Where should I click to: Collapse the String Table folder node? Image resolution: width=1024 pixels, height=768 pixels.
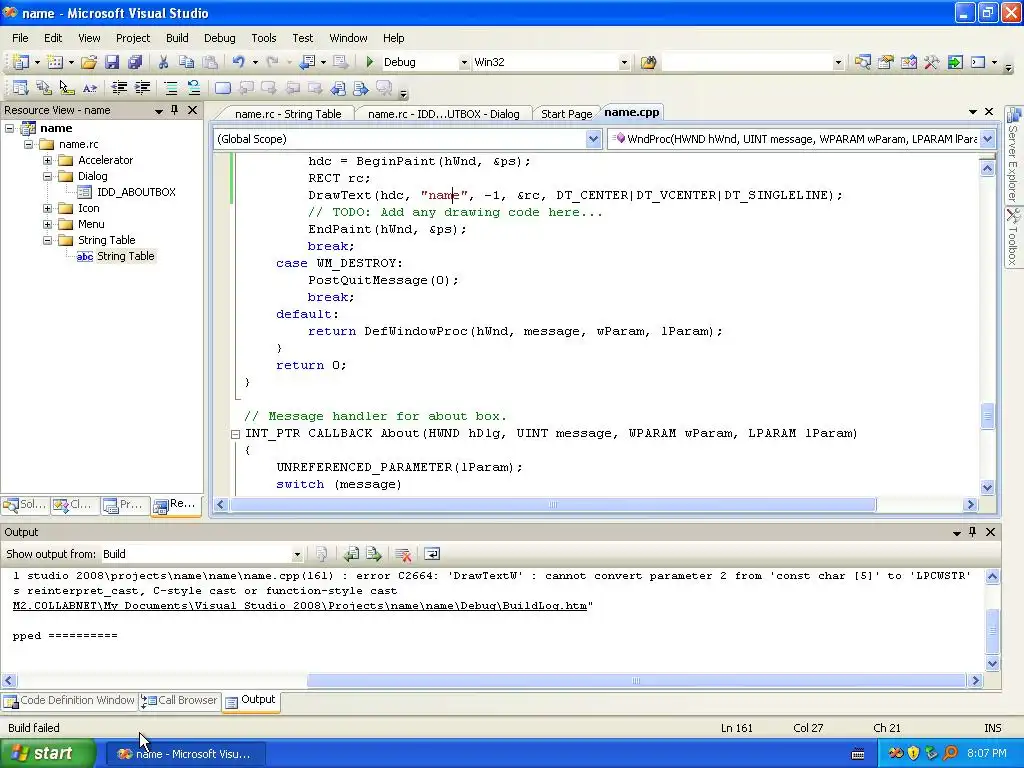tap(47, 240)
